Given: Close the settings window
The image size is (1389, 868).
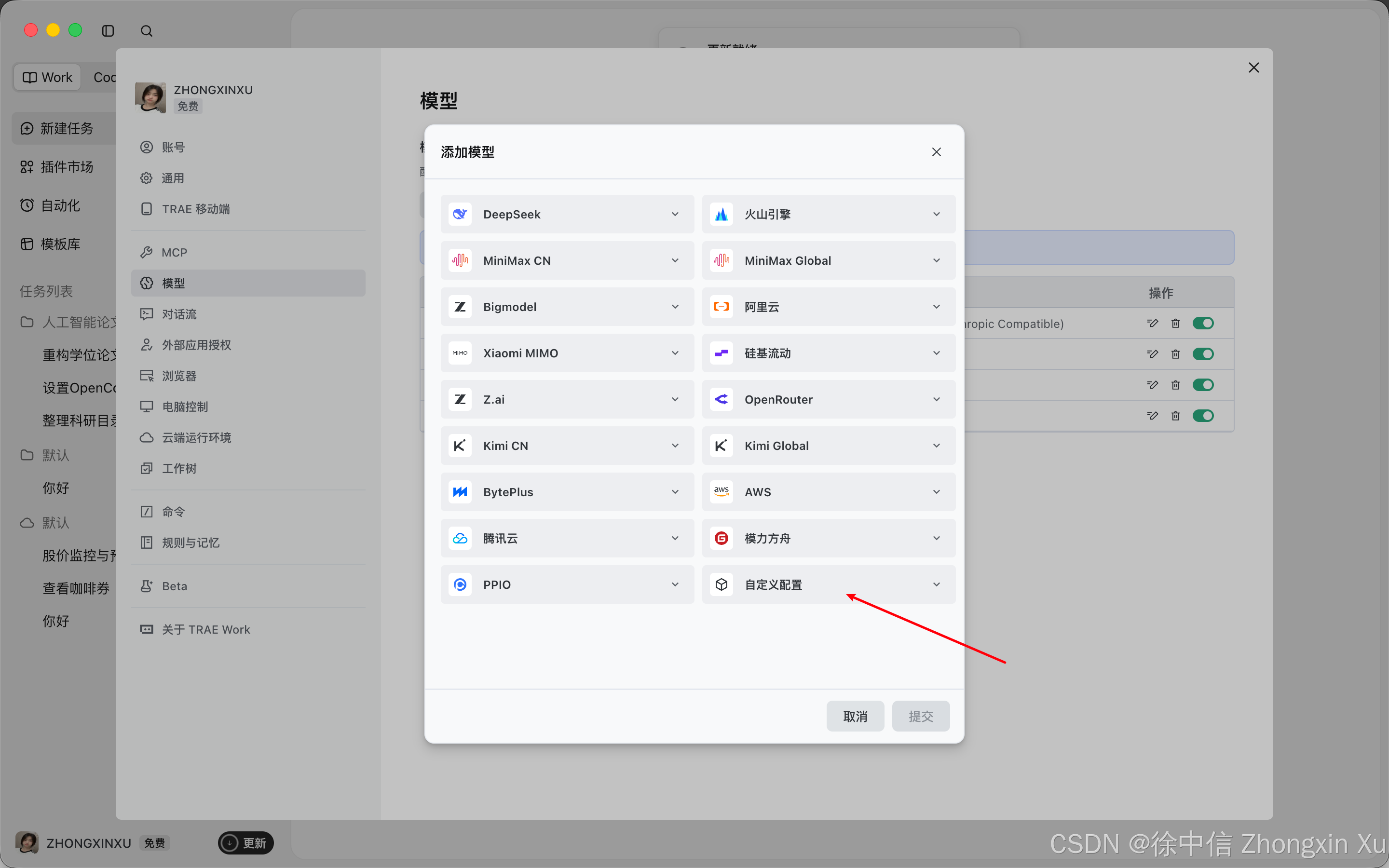Looking at the screenshot, I should [x=1253, y=68].
